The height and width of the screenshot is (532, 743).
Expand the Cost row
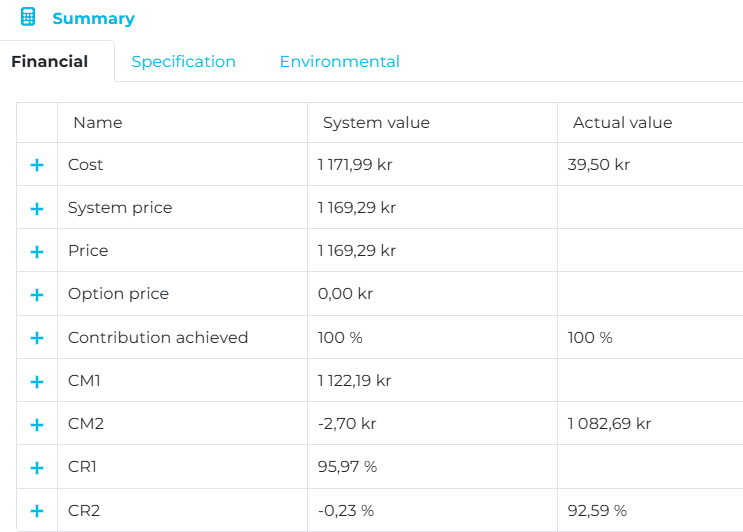[x=37, y=165]
